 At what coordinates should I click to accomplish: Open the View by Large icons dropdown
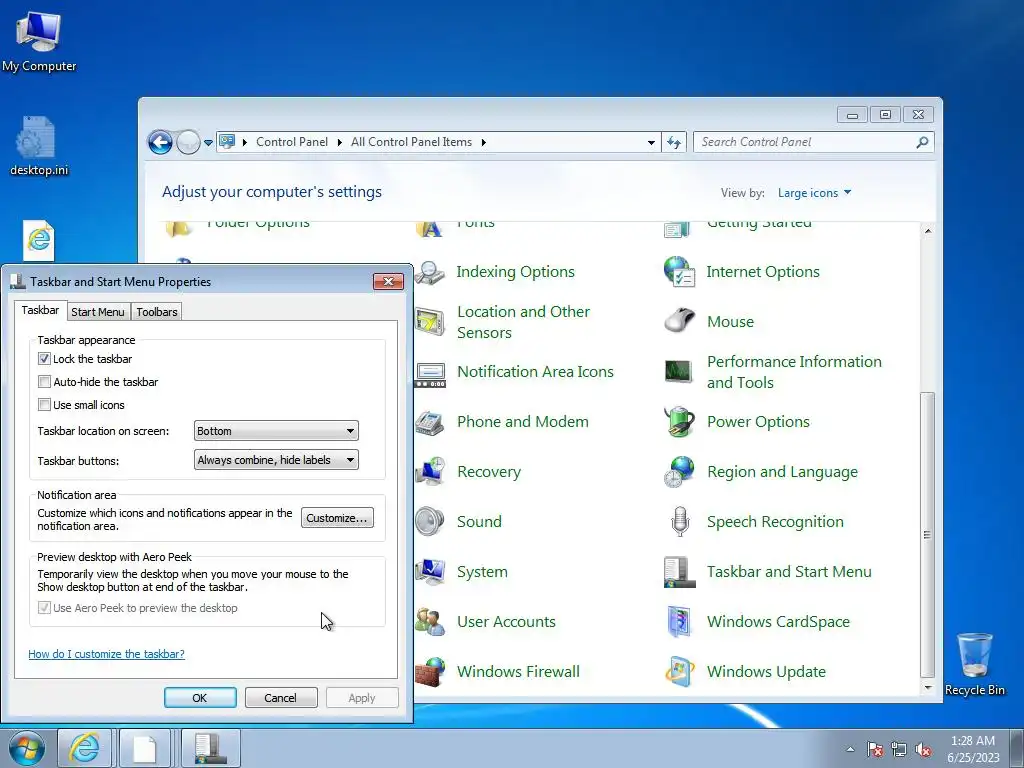[814, 193]
